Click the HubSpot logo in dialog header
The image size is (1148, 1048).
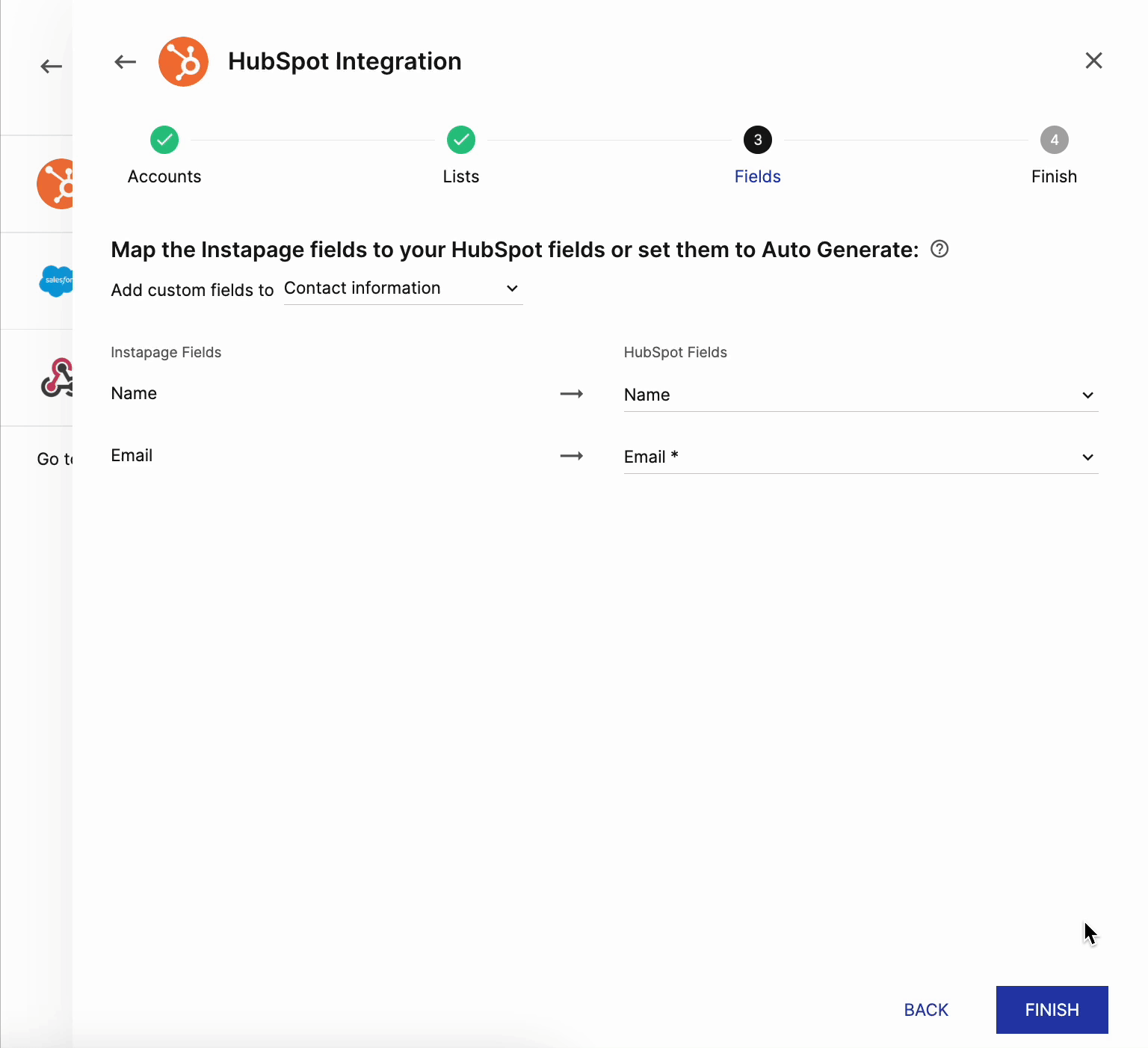pos(183,62)
